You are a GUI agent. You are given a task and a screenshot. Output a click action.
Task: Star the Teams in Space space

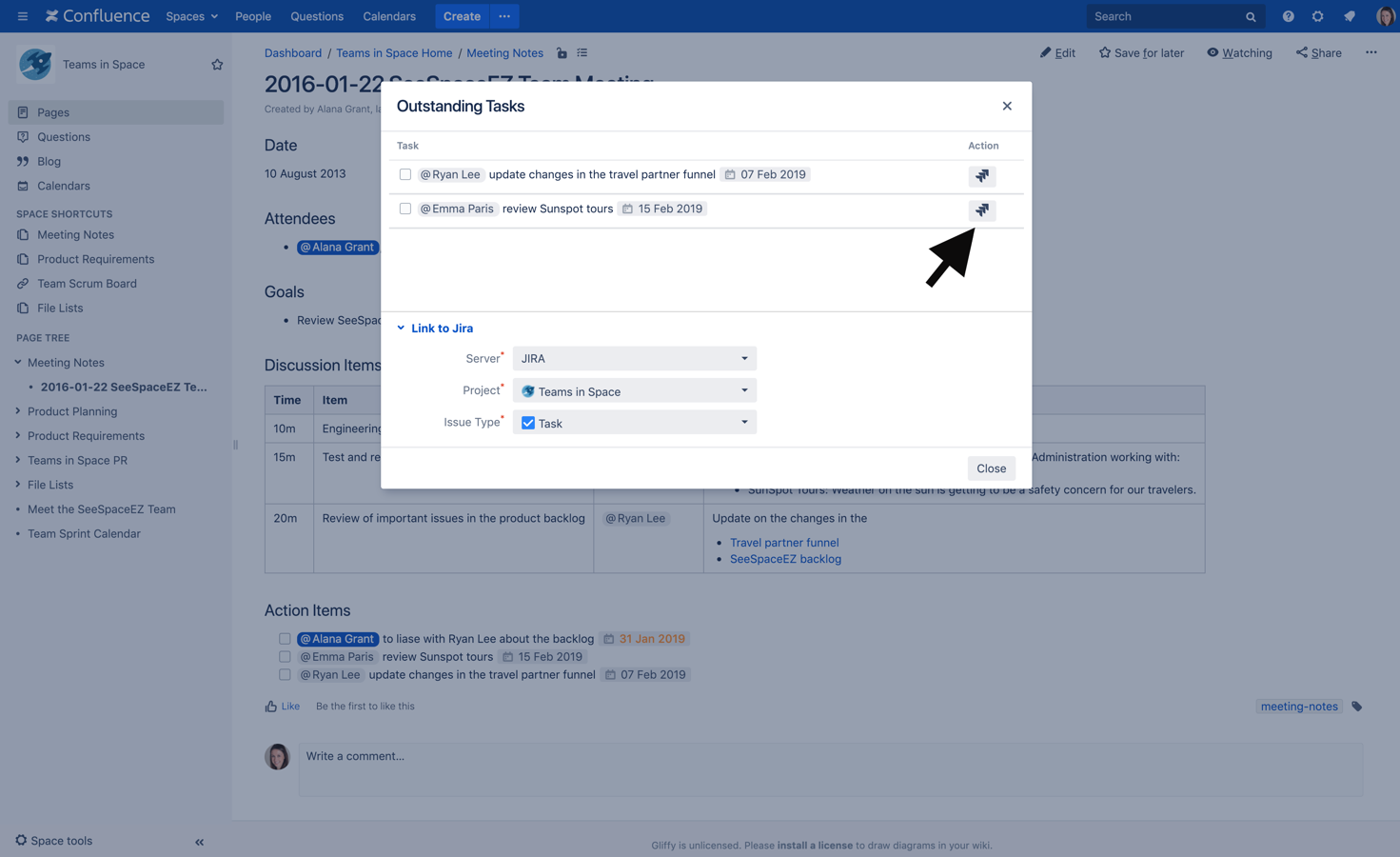point(217,65)
